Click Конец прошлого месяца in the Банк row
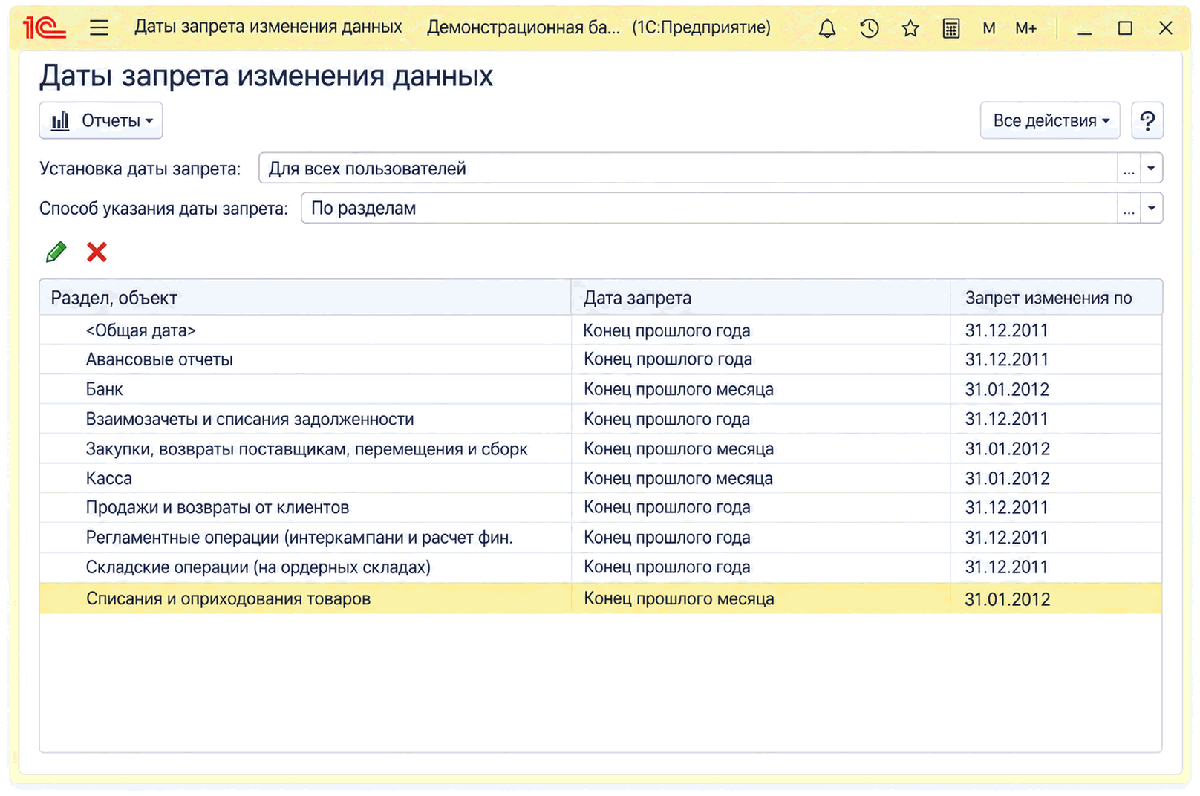Viewport: 1200px width, 796px height. coord(678,390)
